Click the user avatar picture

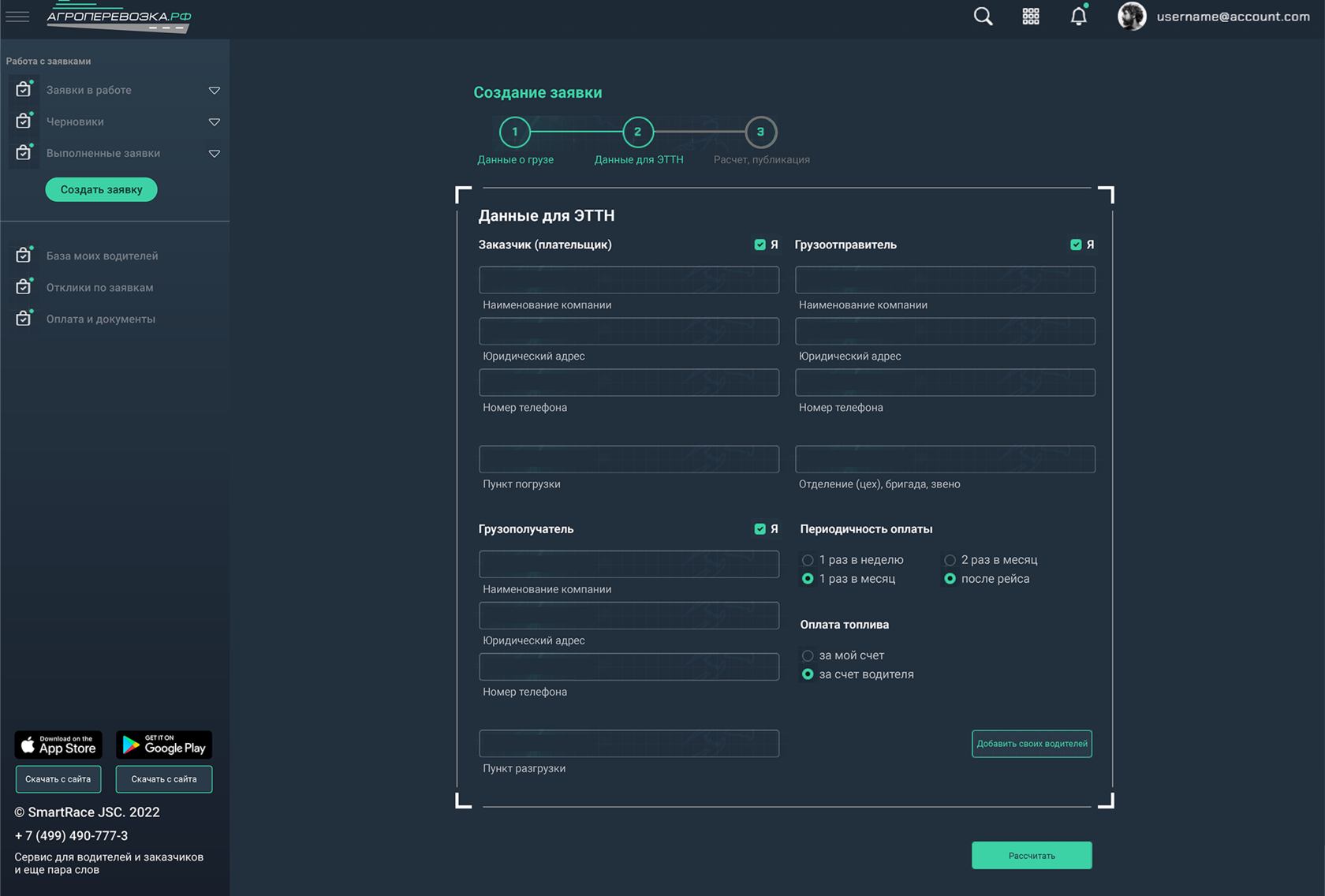point(1132,17)
